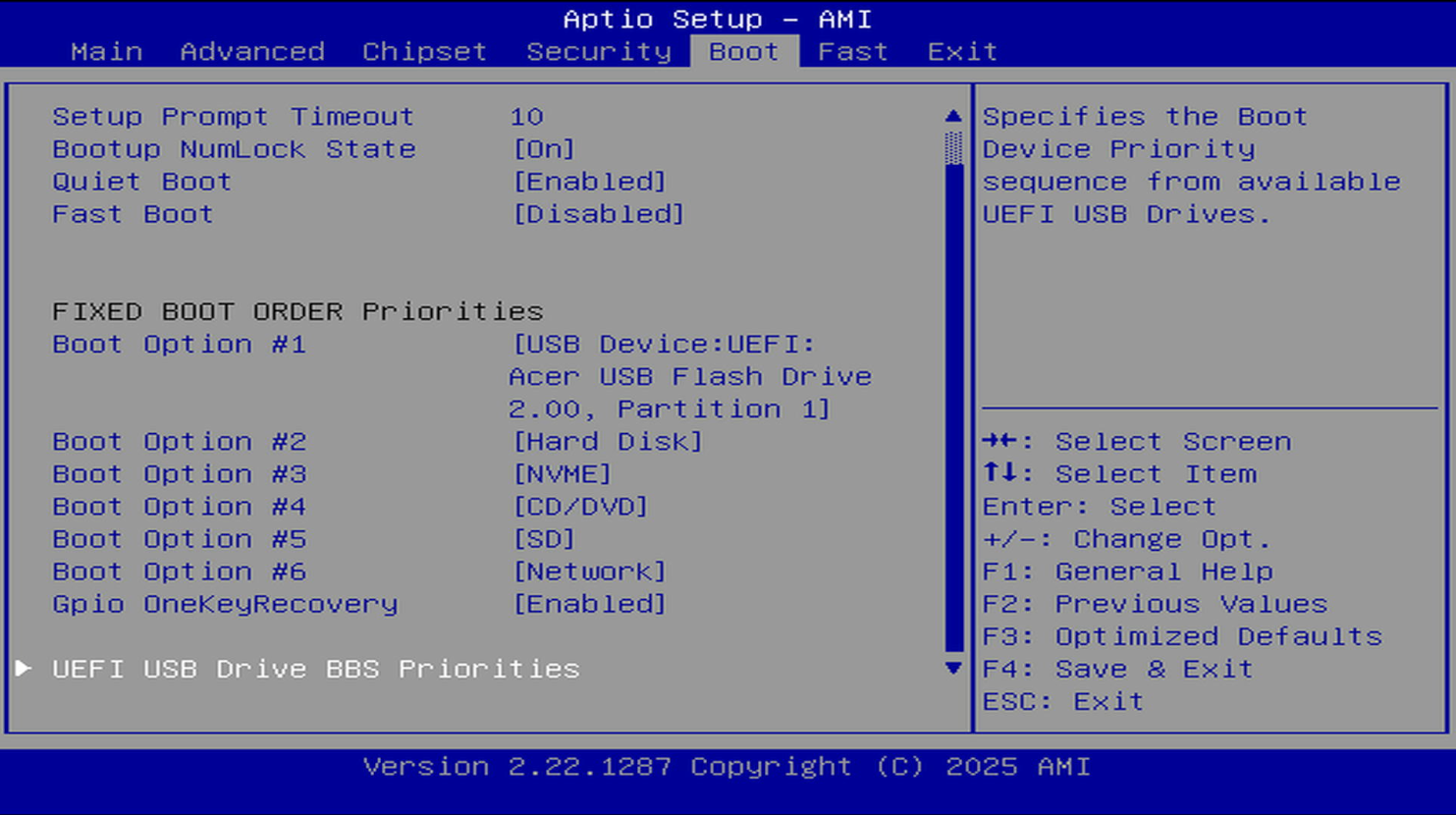This screenshot has width=1456, height=815.
Task: Change Boot Option #2 [Hard Disk]
Action: click(608, 442)
